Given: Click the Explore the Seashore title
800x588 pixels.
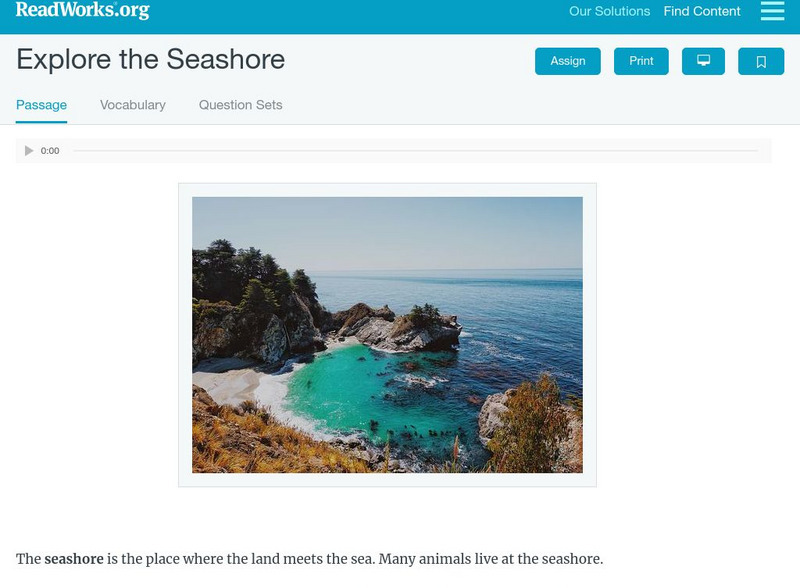Looking at the screenshot, I should pyautogui.click(x=150, y=60).
